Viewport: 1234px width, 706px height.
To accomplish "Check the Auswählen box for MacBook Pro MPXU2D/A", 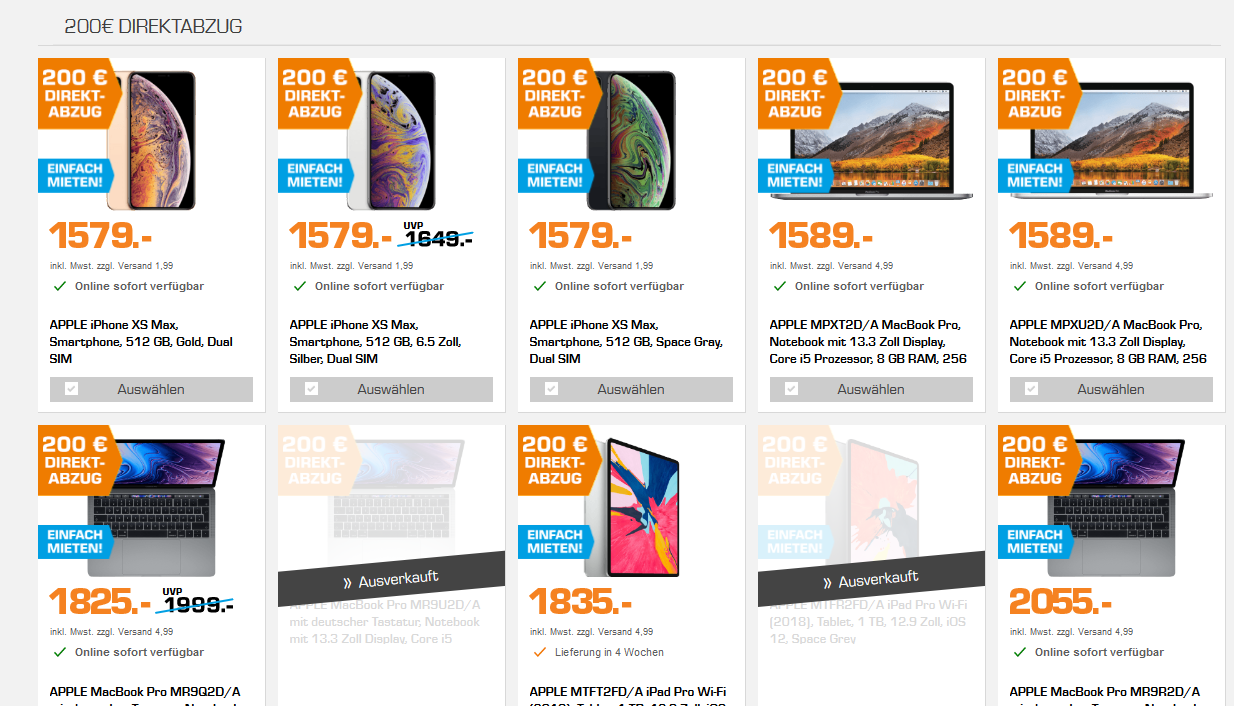I will (1031, 389).
